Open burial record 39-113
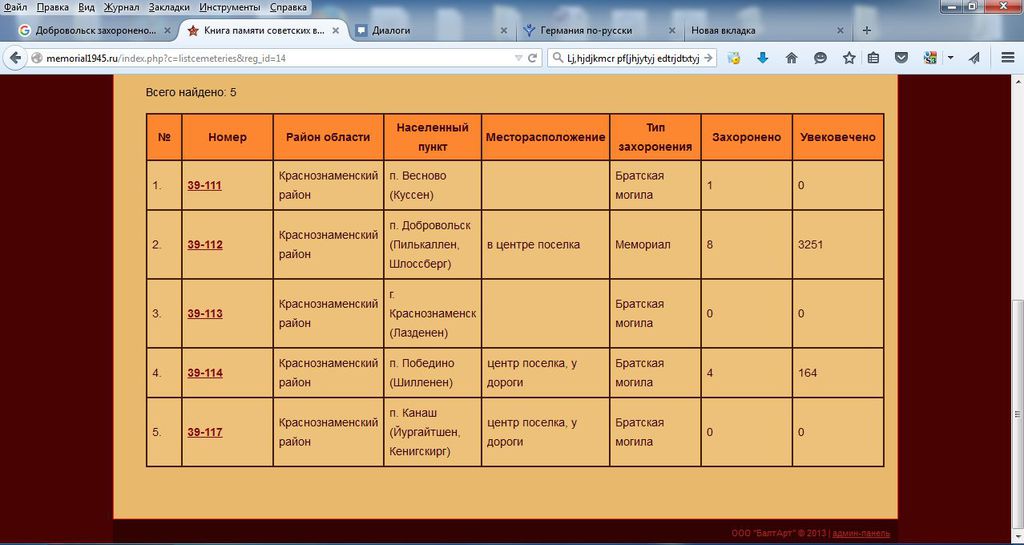Viewport: 1024px width, 545px height. coord(204,313)
